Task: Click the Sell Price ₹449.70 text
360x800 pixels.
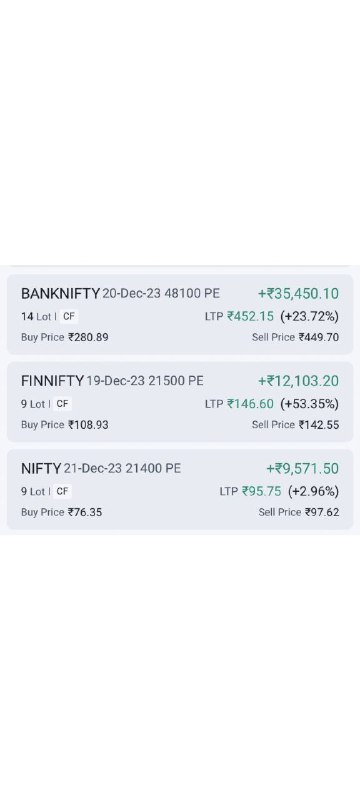Action: (x=295, y=337)
